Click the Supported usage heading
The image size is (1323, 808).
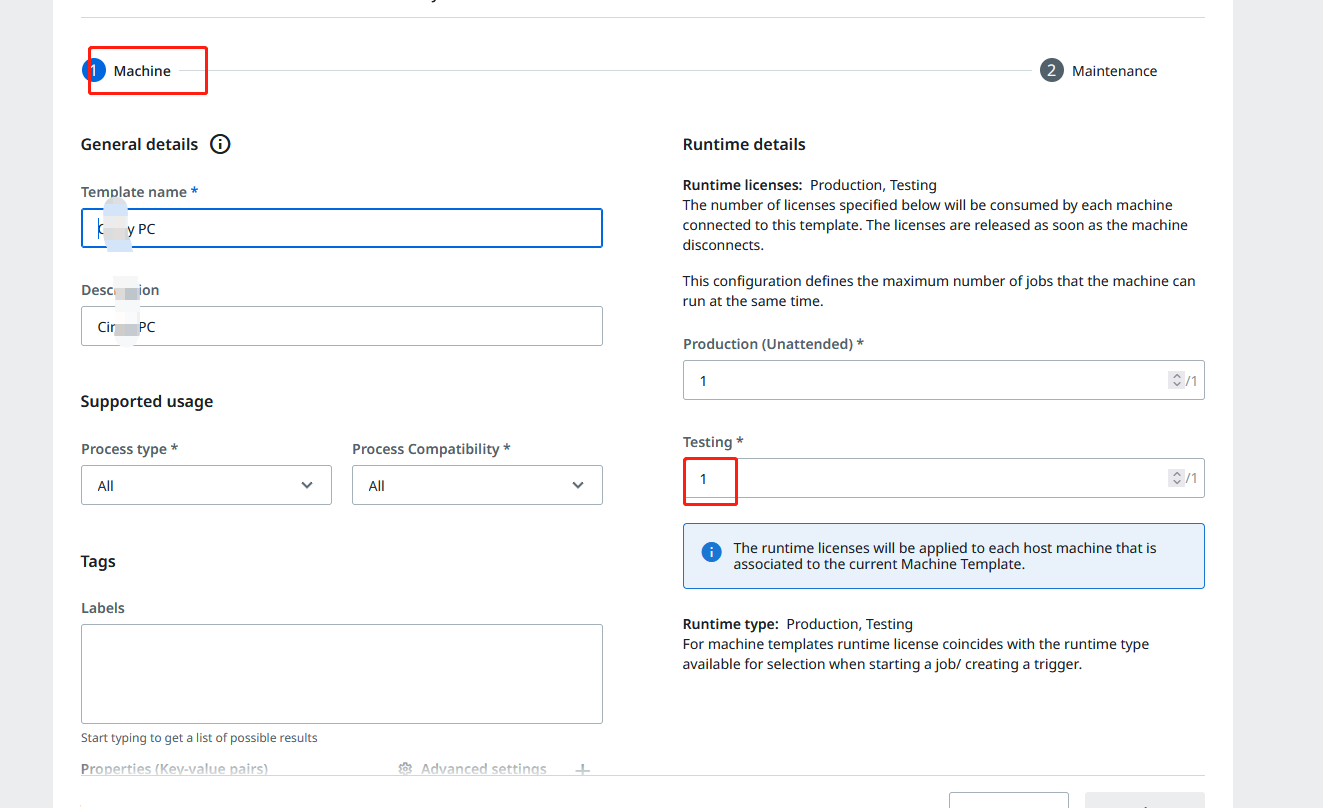pos(147,401)
